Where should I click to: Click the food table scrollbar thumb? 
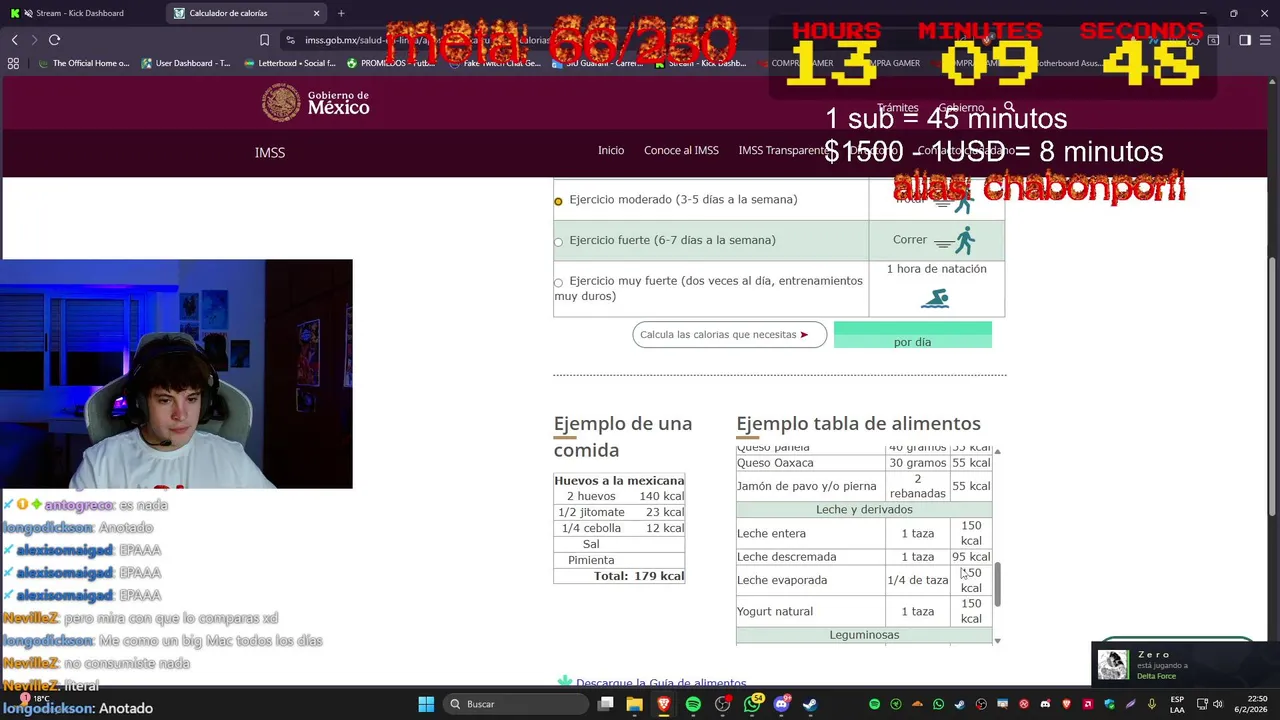point(997,584)
